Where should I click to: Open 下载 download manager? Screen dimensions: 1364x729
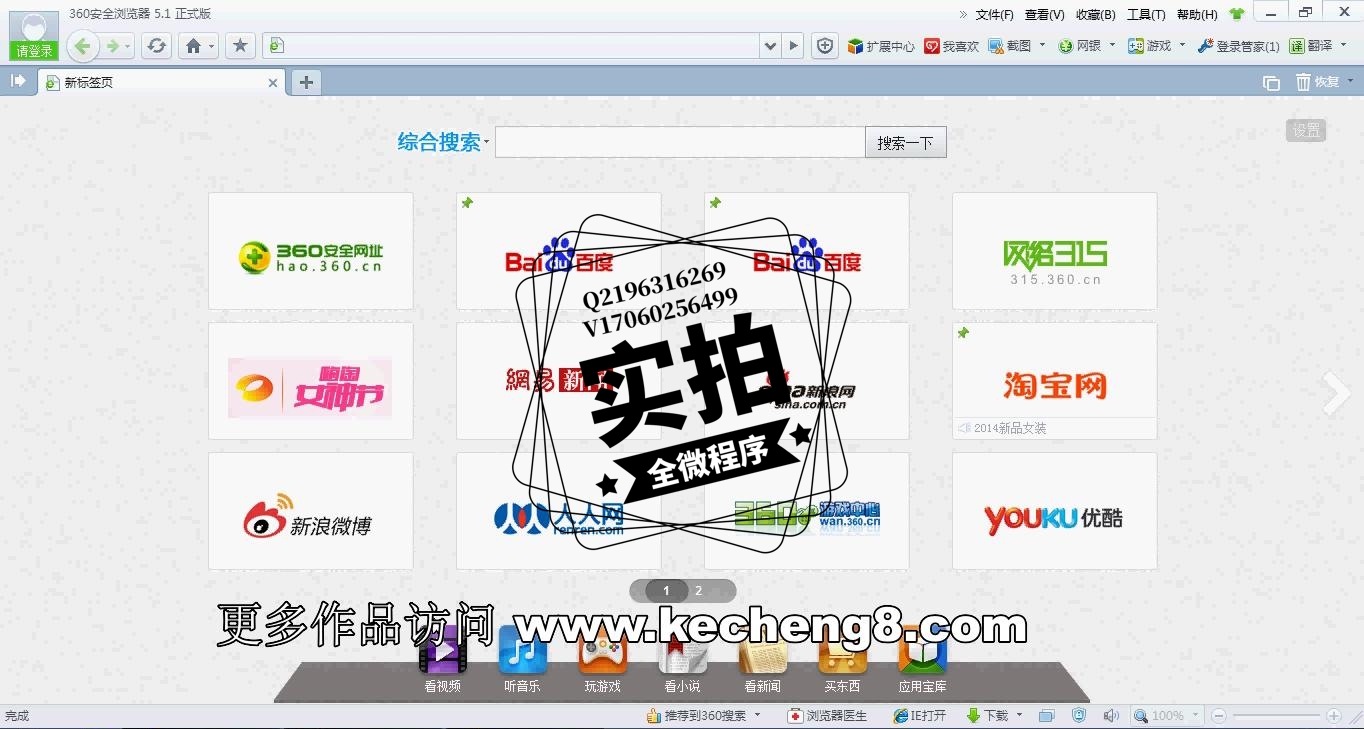coord(988,716)
